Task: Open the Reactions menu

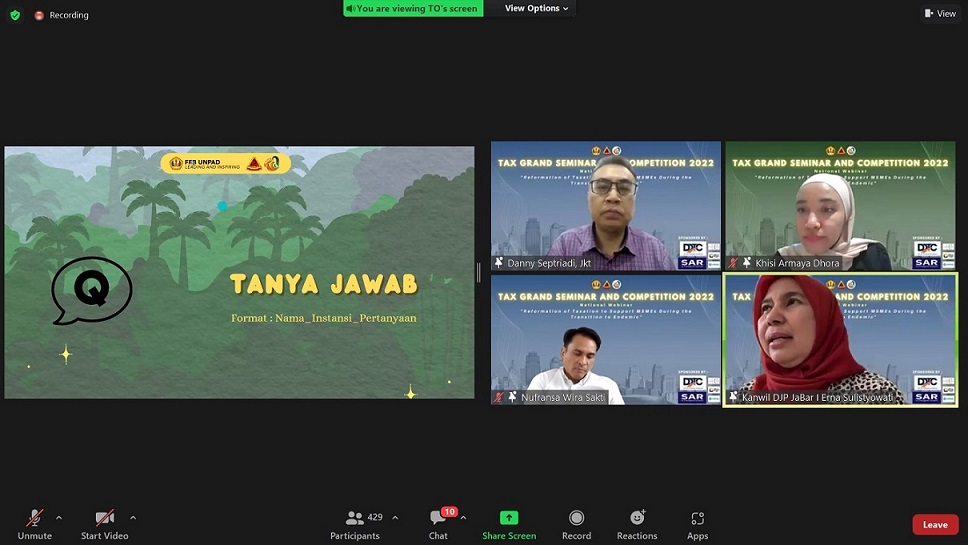Action: pyautogui.click(x=637, y=523)
